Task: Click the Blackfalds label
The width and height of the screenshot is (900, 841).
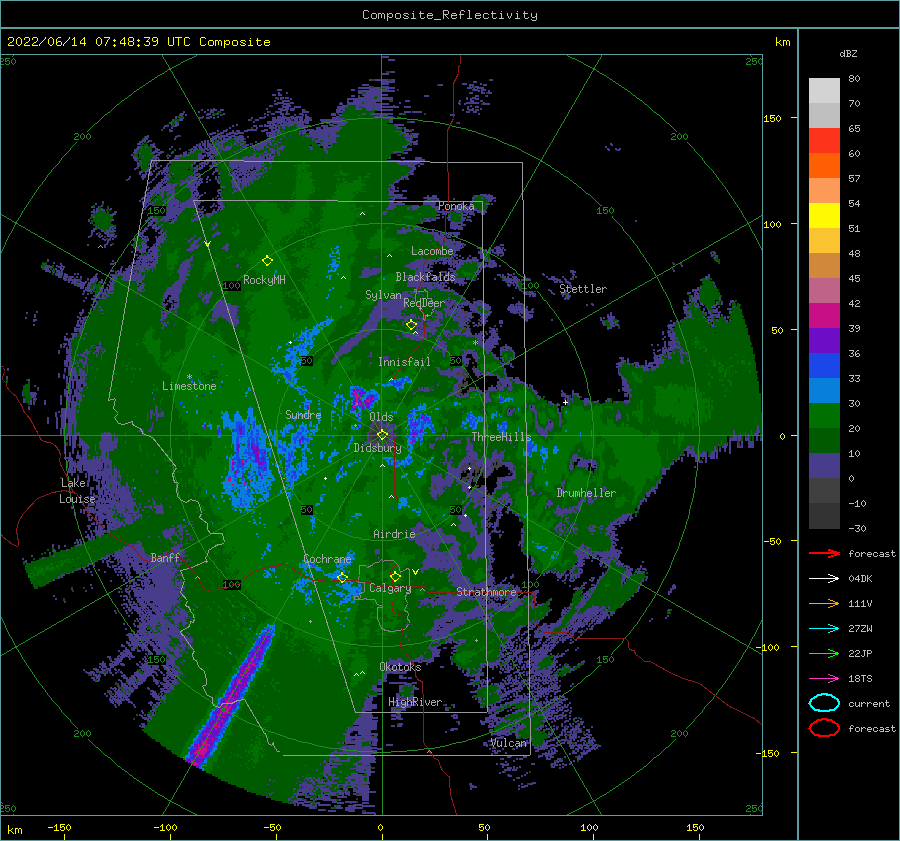Action: tap(425, 277)
